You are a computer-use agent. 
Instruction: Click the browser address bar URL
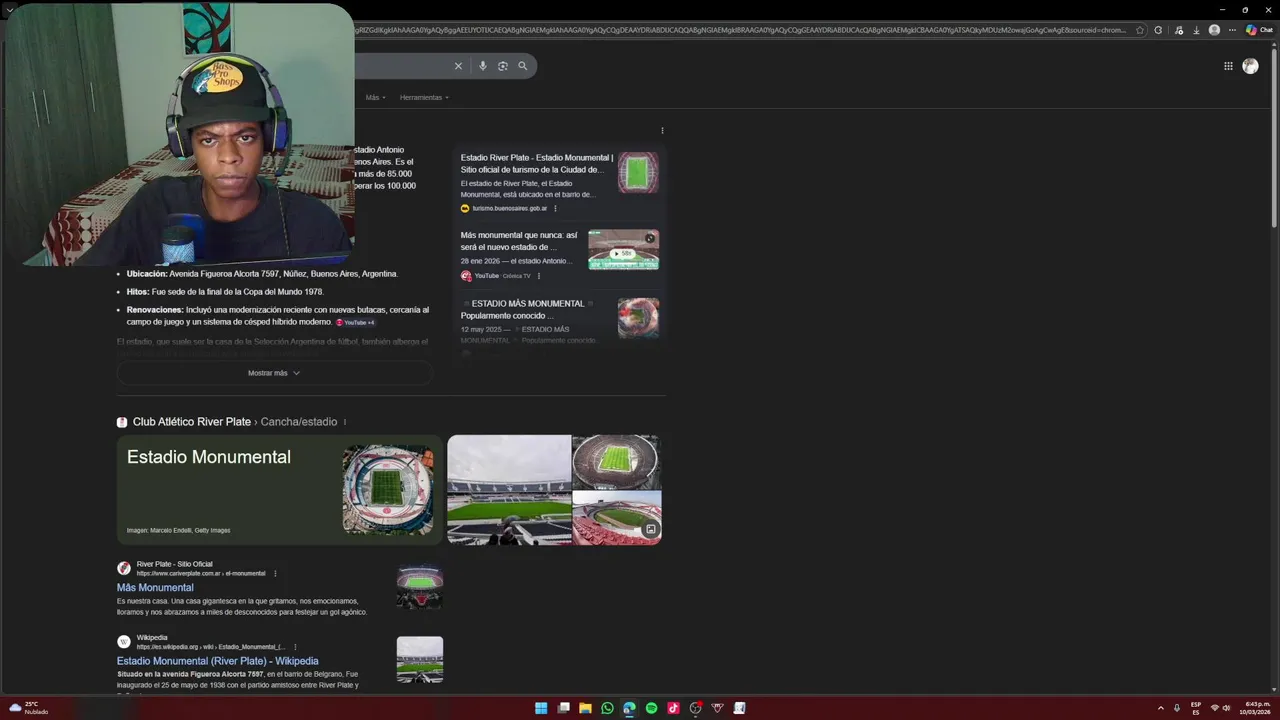pos(740,30)
